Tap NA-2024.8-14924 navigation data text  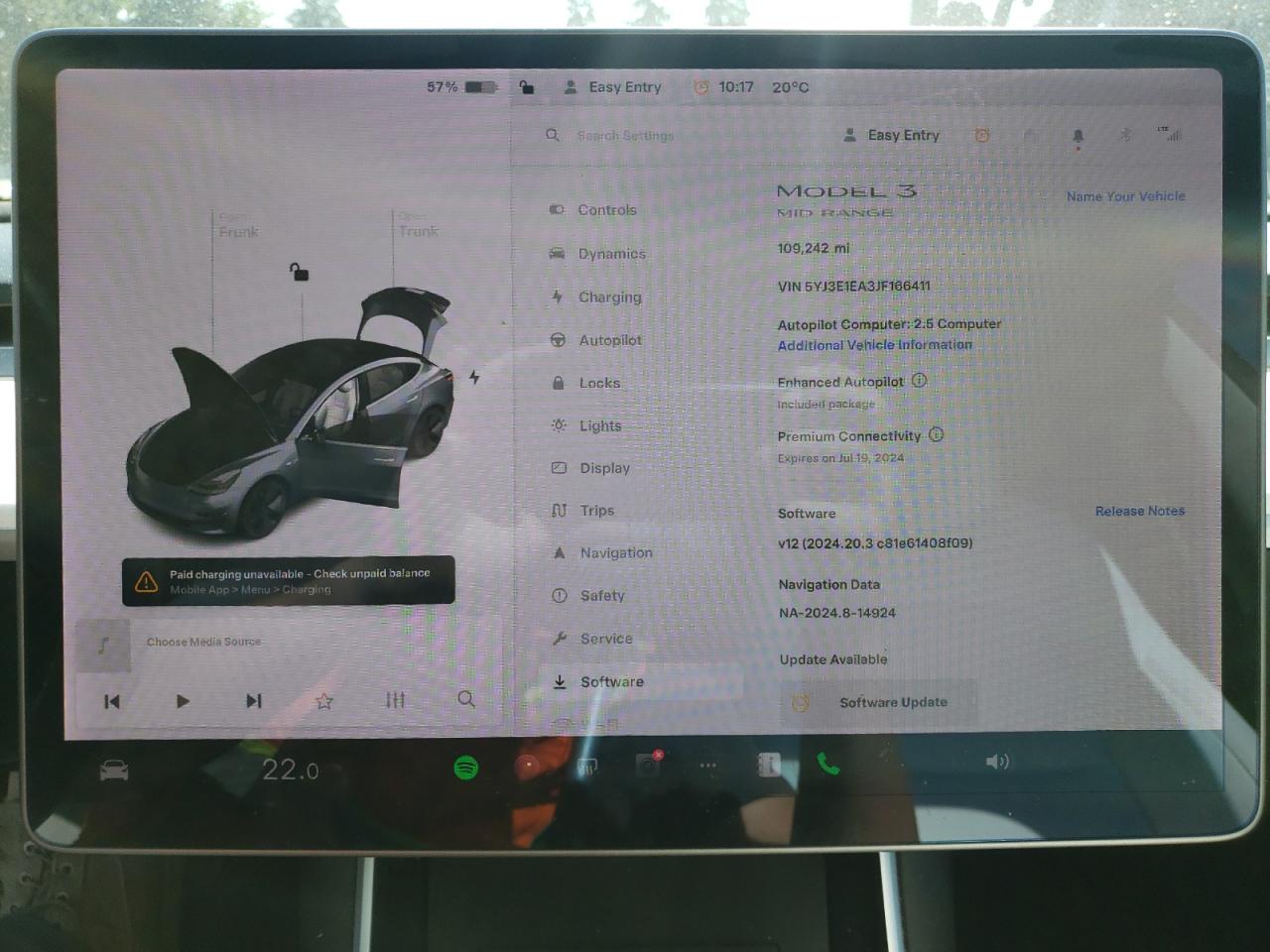pyautogui.click(x=837, y=613)
